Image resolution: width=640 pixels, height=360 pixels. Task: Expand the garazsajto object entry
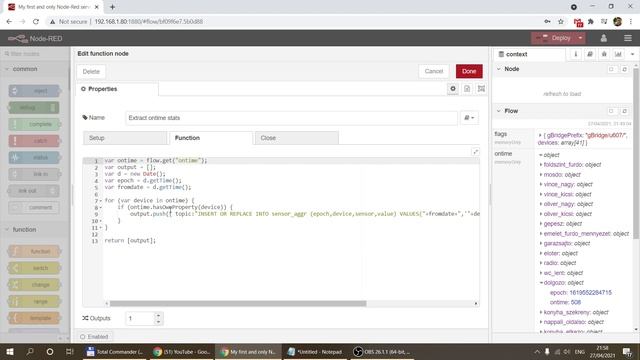[541, 243]
